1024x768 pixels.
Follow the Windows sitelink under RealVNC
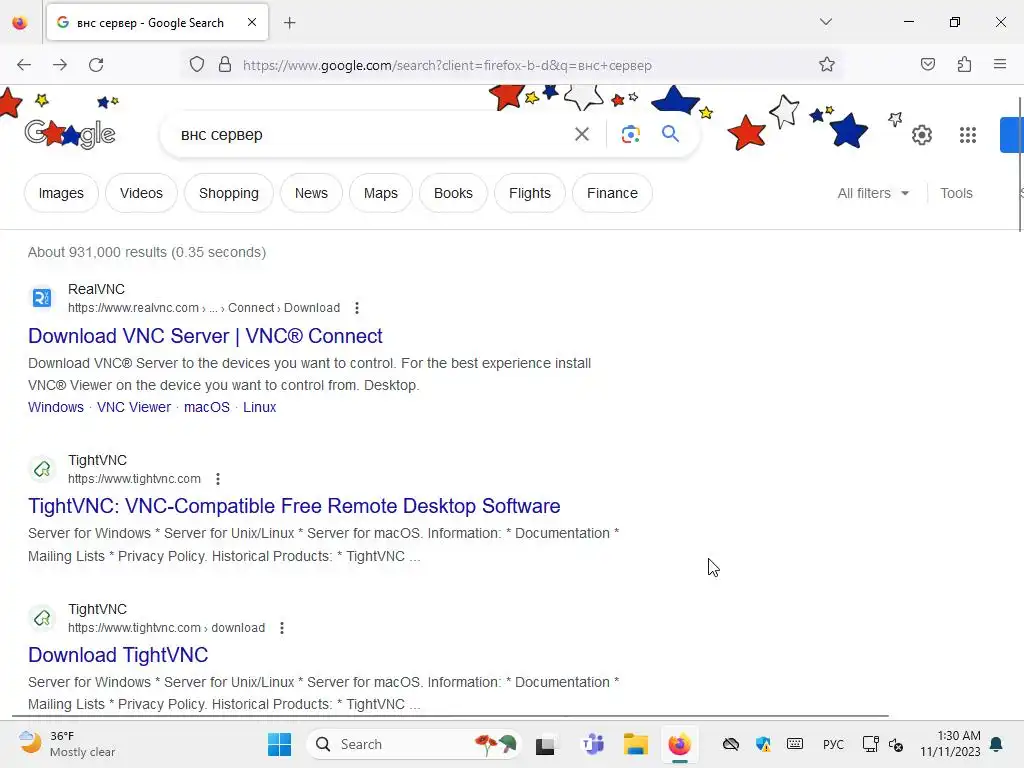coord(56,407)
